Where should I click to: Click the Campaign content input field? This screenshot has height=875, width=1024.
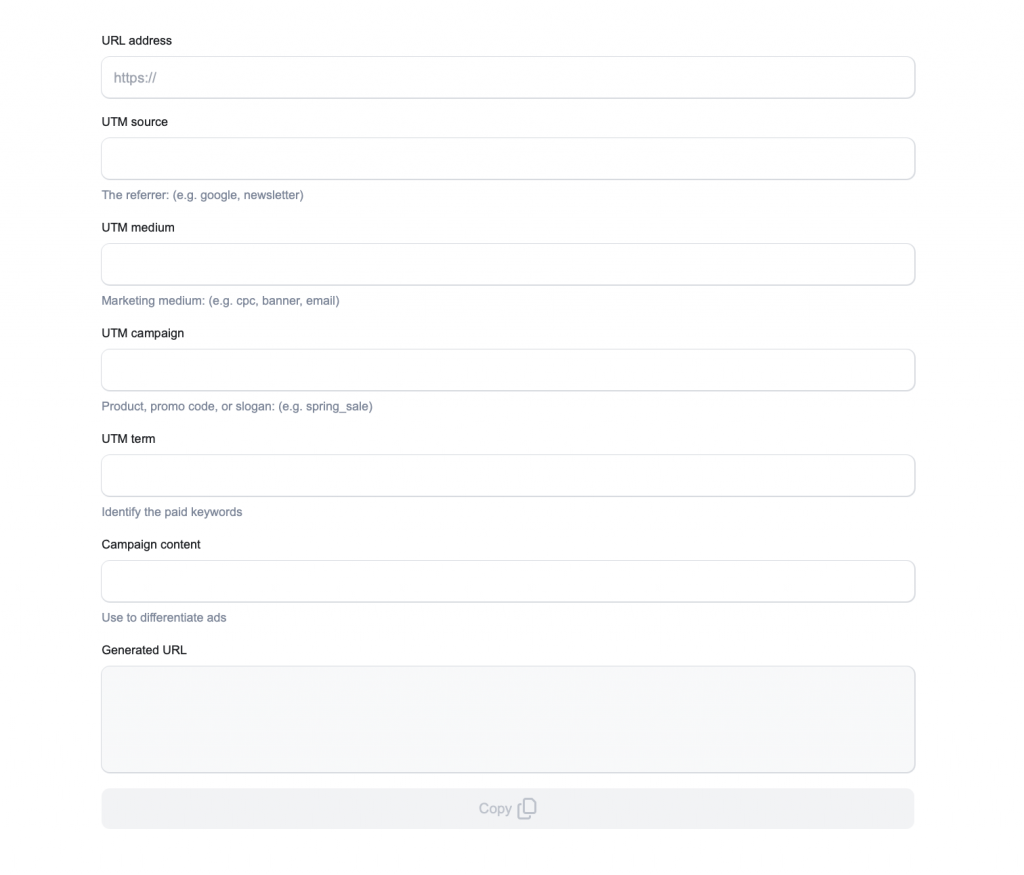508,582
